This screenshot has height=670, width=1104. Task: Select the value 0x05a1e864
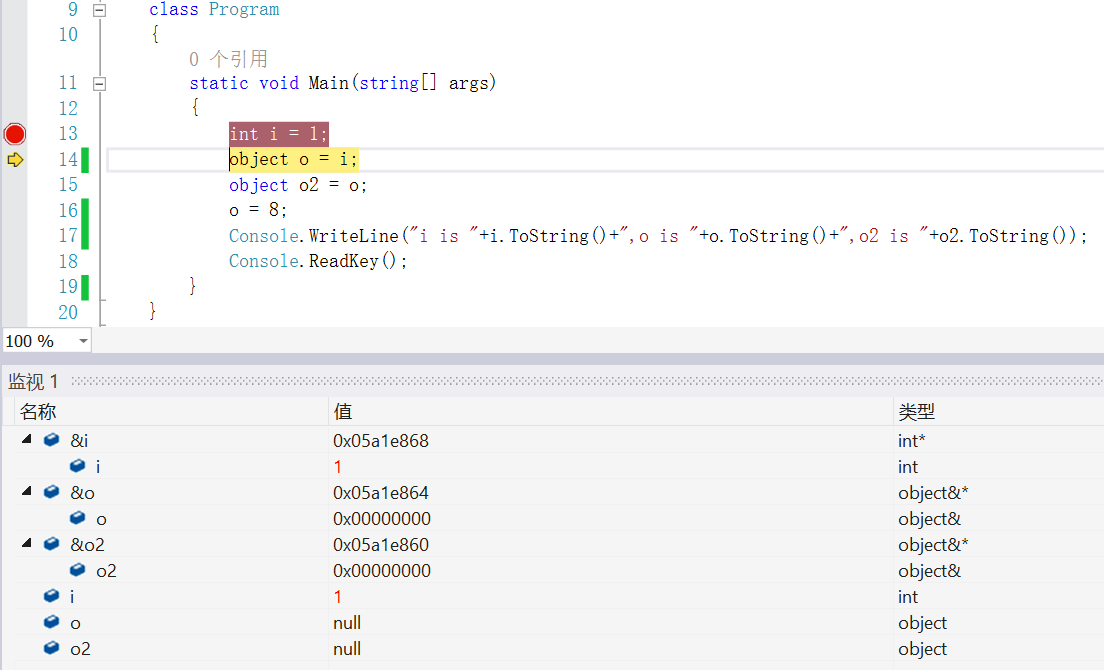pos(381,493)
